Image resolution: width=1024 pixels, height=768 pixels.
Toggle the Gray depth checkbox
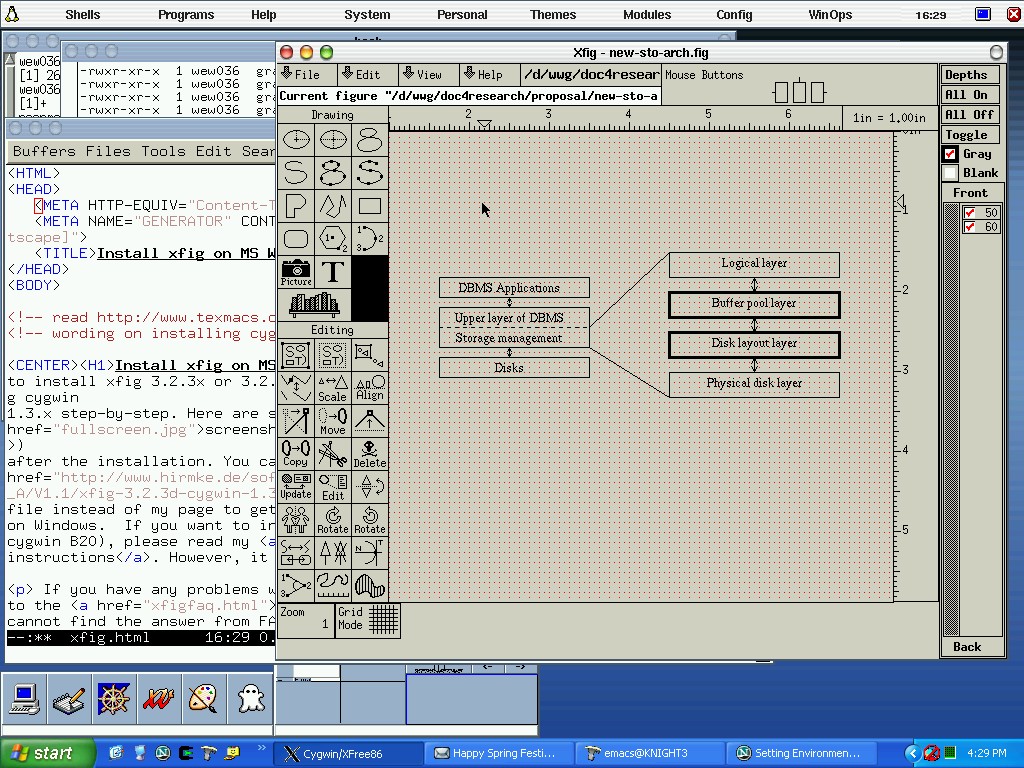(x=951, y=154)
